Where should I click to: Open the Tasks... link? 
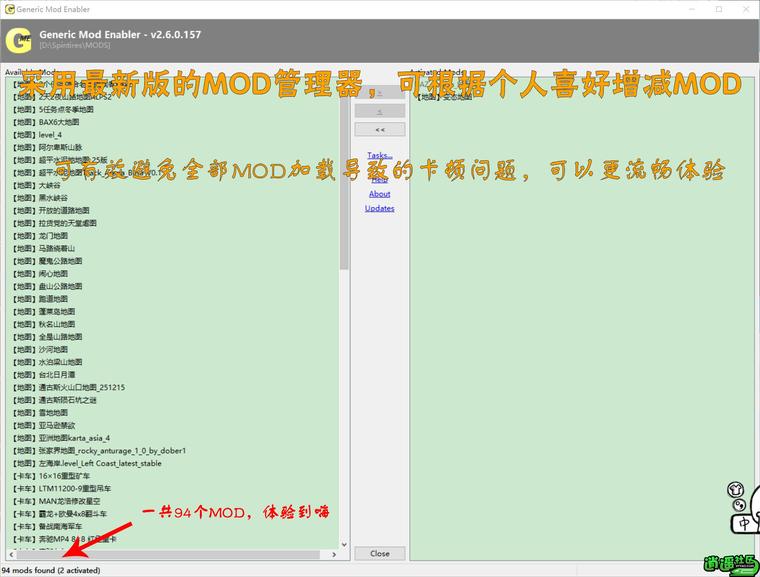[x=380, y=155]
